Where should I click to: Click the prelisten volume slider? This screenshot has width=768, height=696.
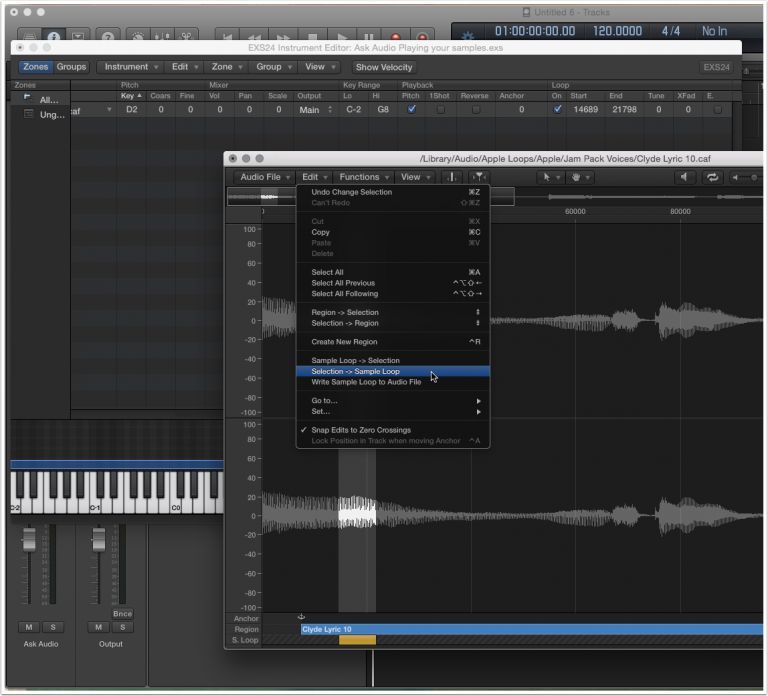click(746, 177)
